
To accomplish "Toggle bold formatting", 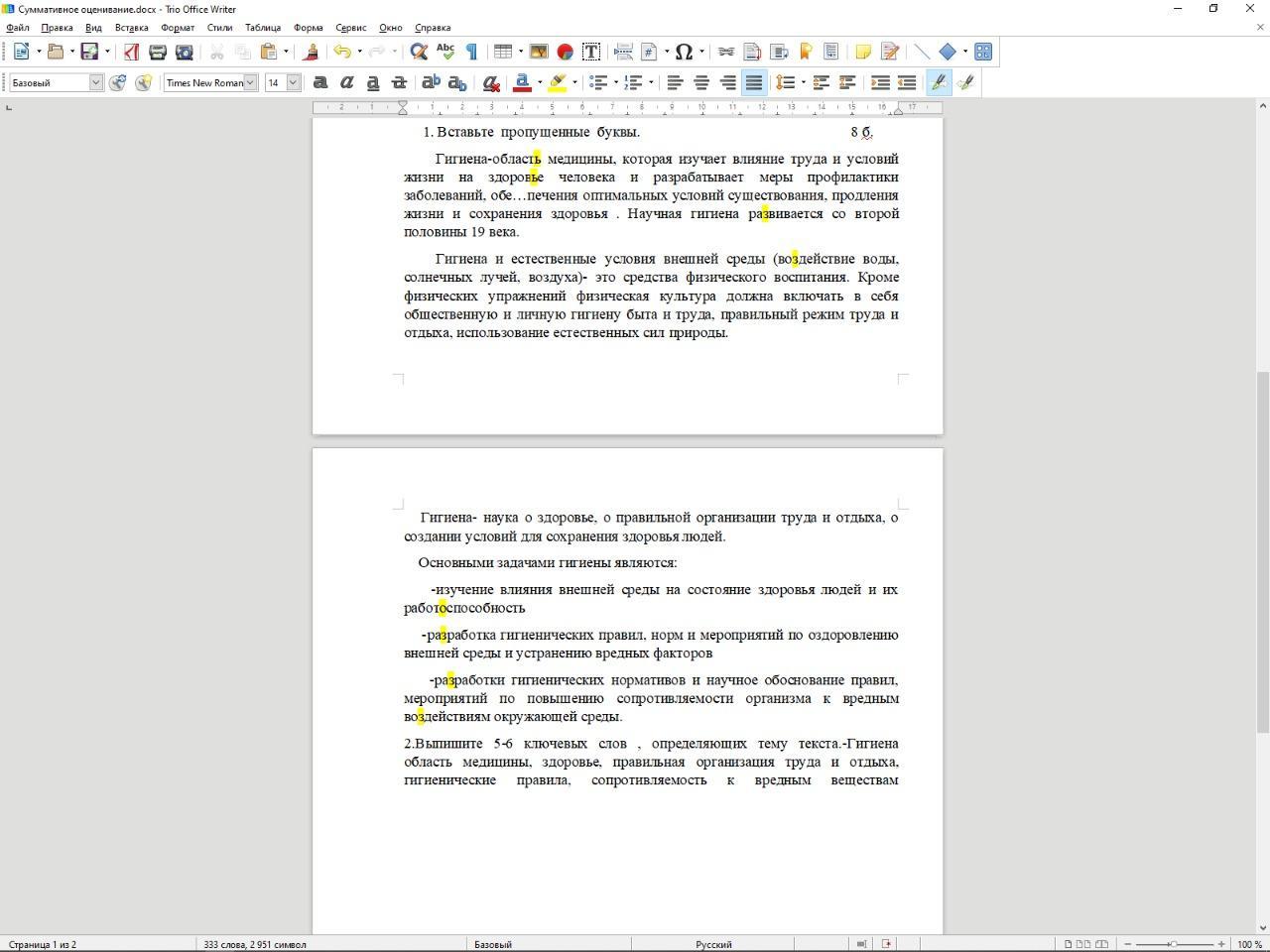I will [320, 82].
